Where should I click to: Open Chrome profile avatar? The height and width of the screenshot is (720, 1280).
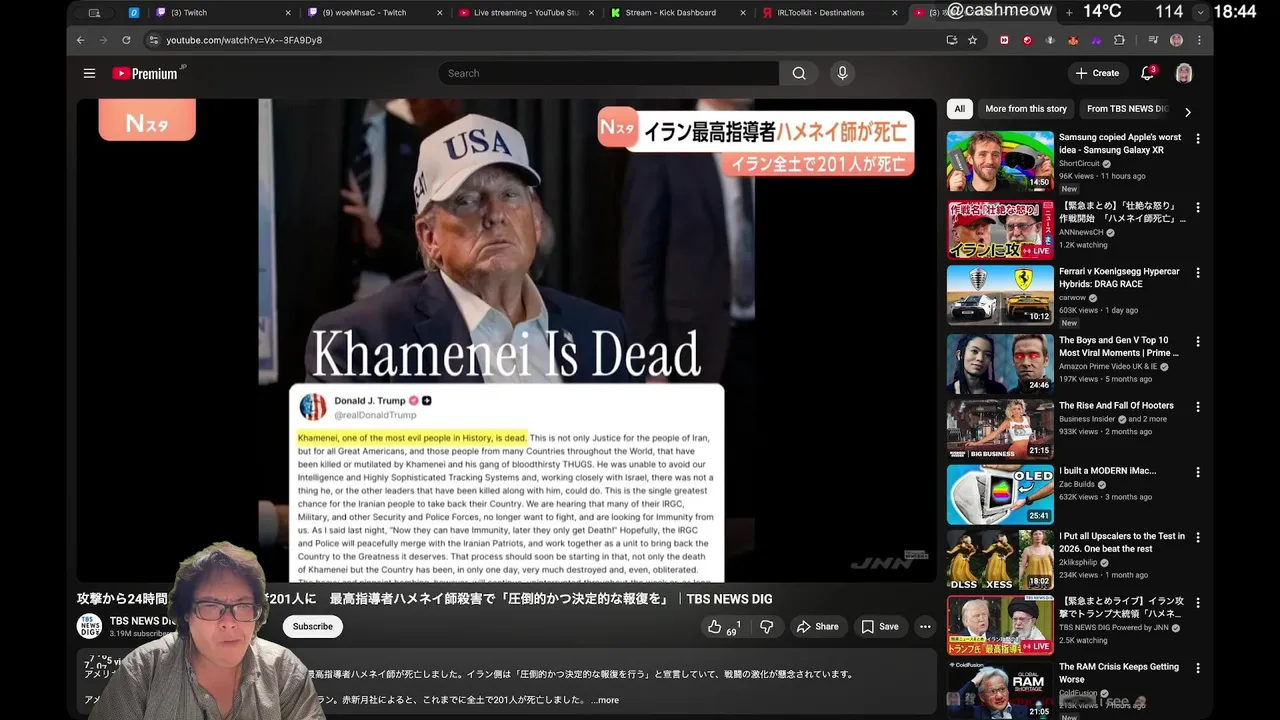(1177, 40)
